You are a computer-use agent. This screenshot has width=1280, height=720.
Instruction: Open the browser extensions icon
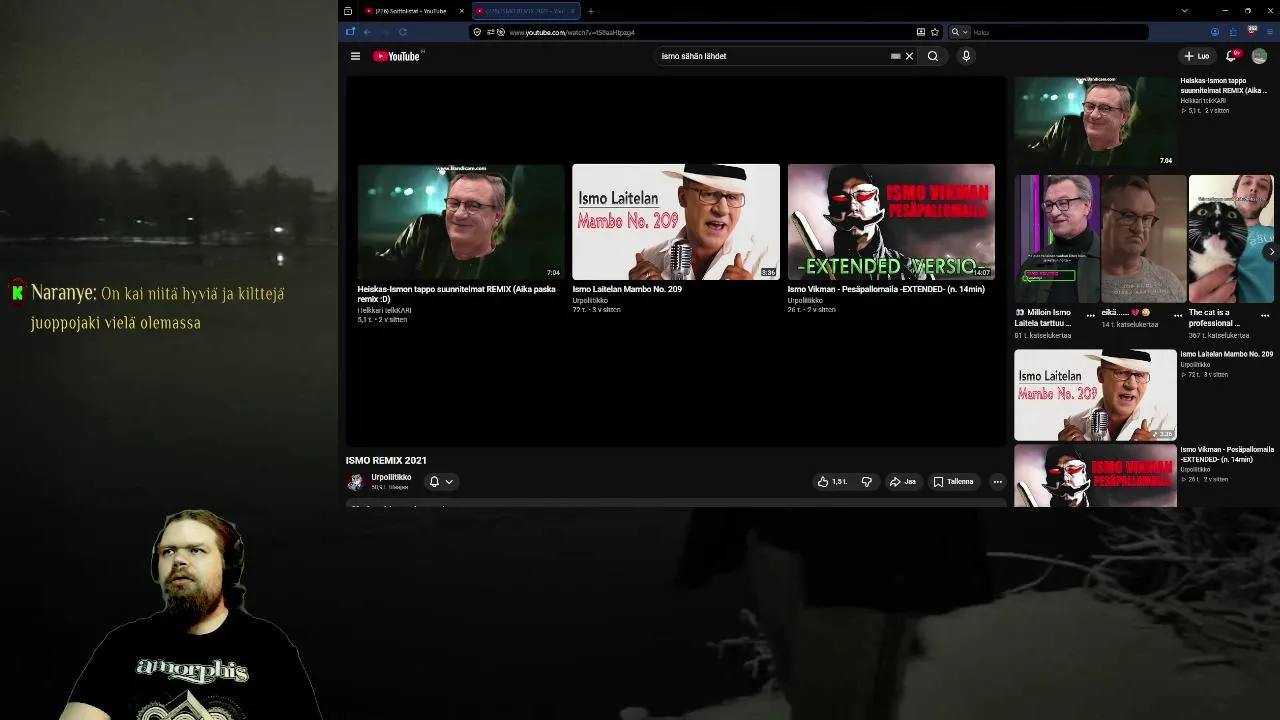tap(1233, 32)
